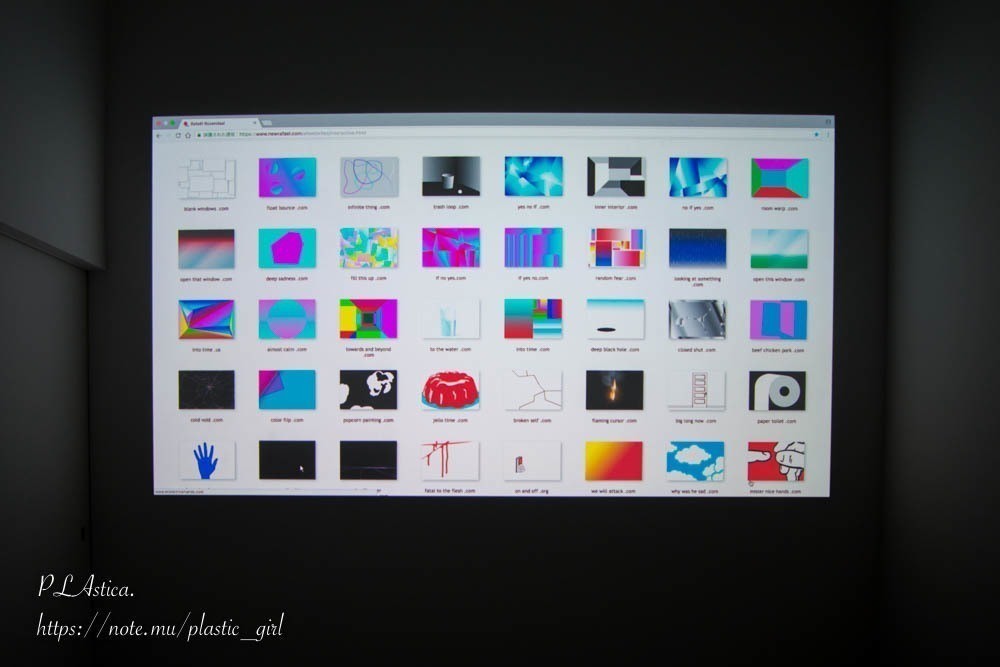Image resolution: width=1000 pixels, height=667 pixels.
Task: Open the blank windows outline thumbnail
Action: pos(206,178)
